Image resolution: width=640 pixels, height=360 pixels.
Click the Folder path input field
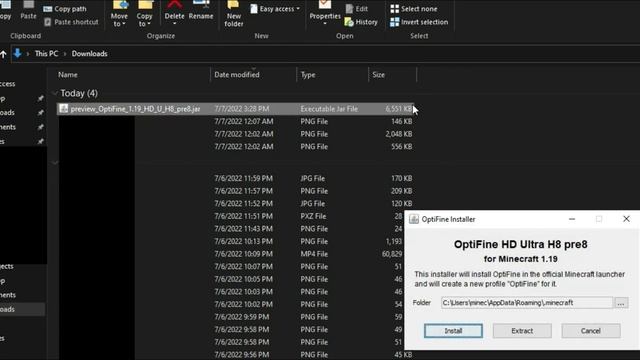coord(527,303)
